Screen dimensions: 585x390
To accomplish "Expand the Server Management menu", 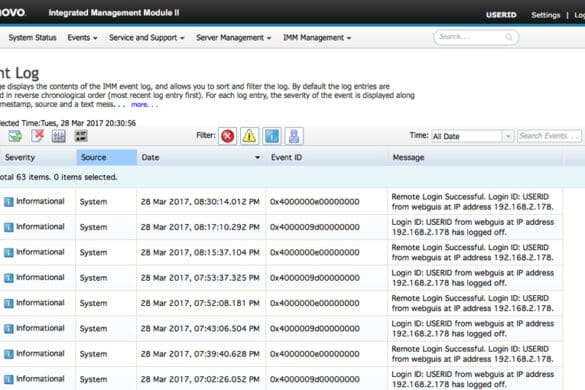I will click(234, 38).
